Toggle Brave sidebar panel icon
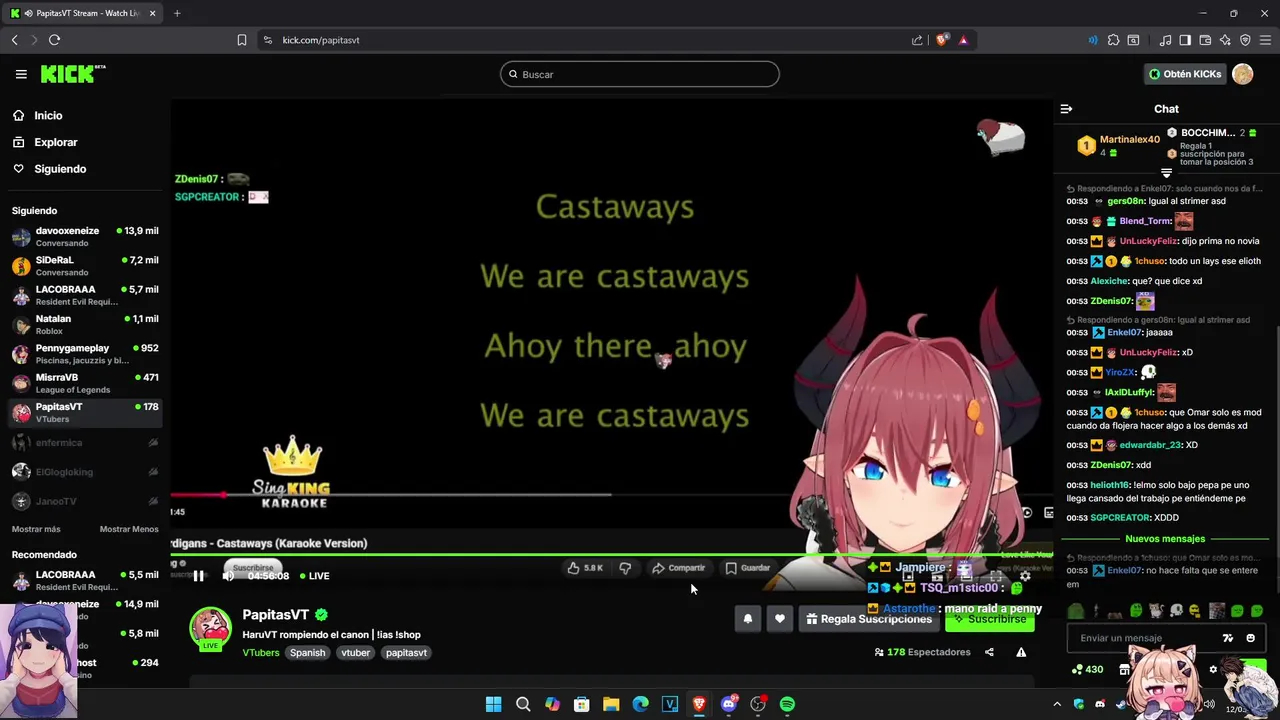1280x720 pixels. (x=1185, y=40)
